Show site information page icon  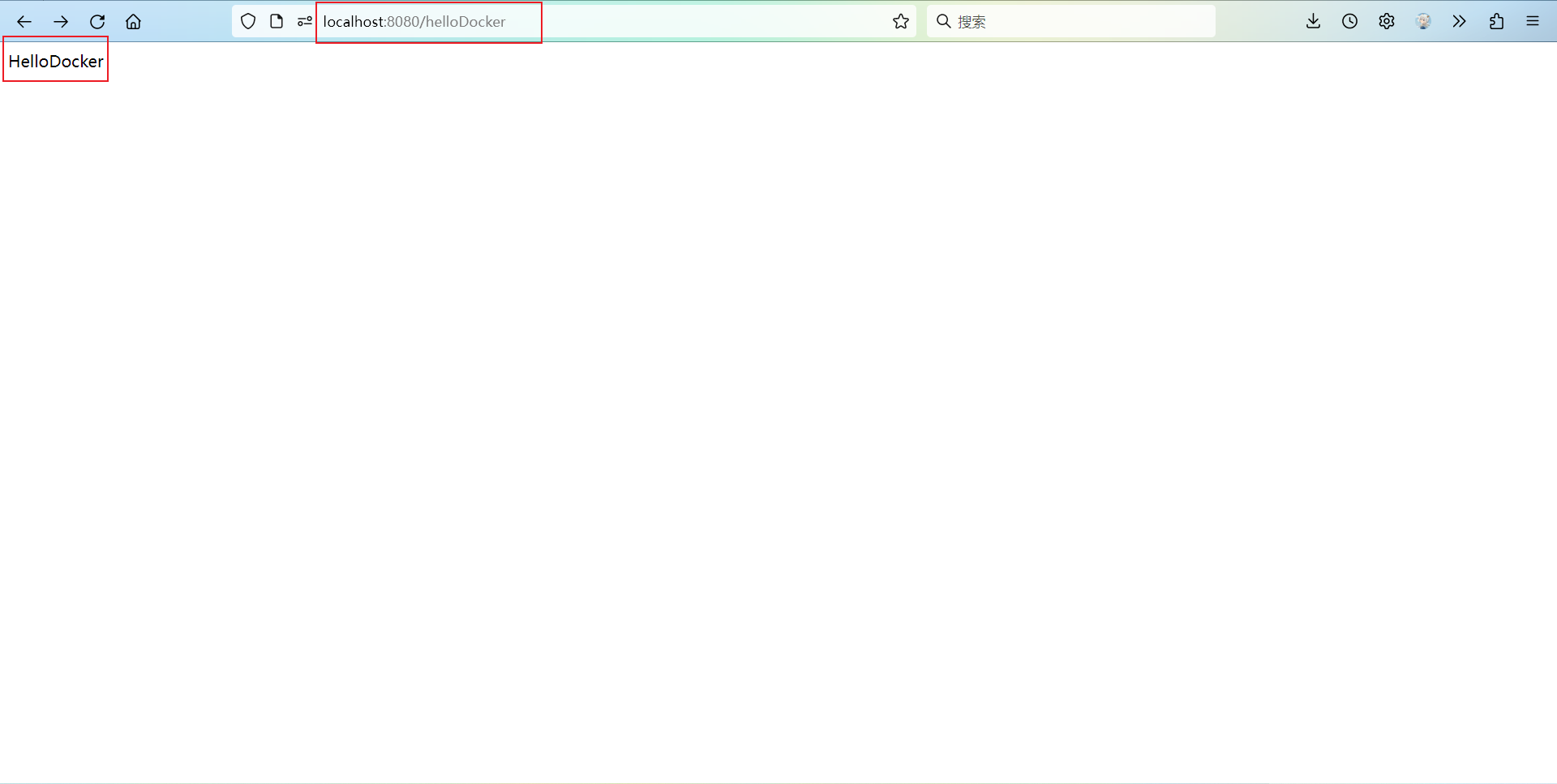(277, 22)
